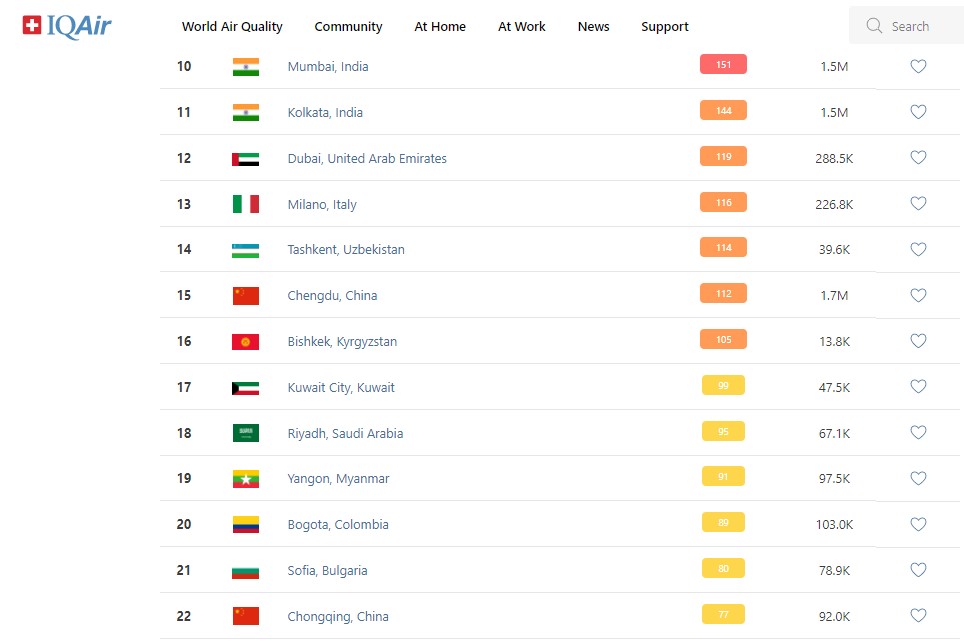Open the World Air Quality menu
The image size is (964, 641).
pyautogui.click(x=232, y=27)
